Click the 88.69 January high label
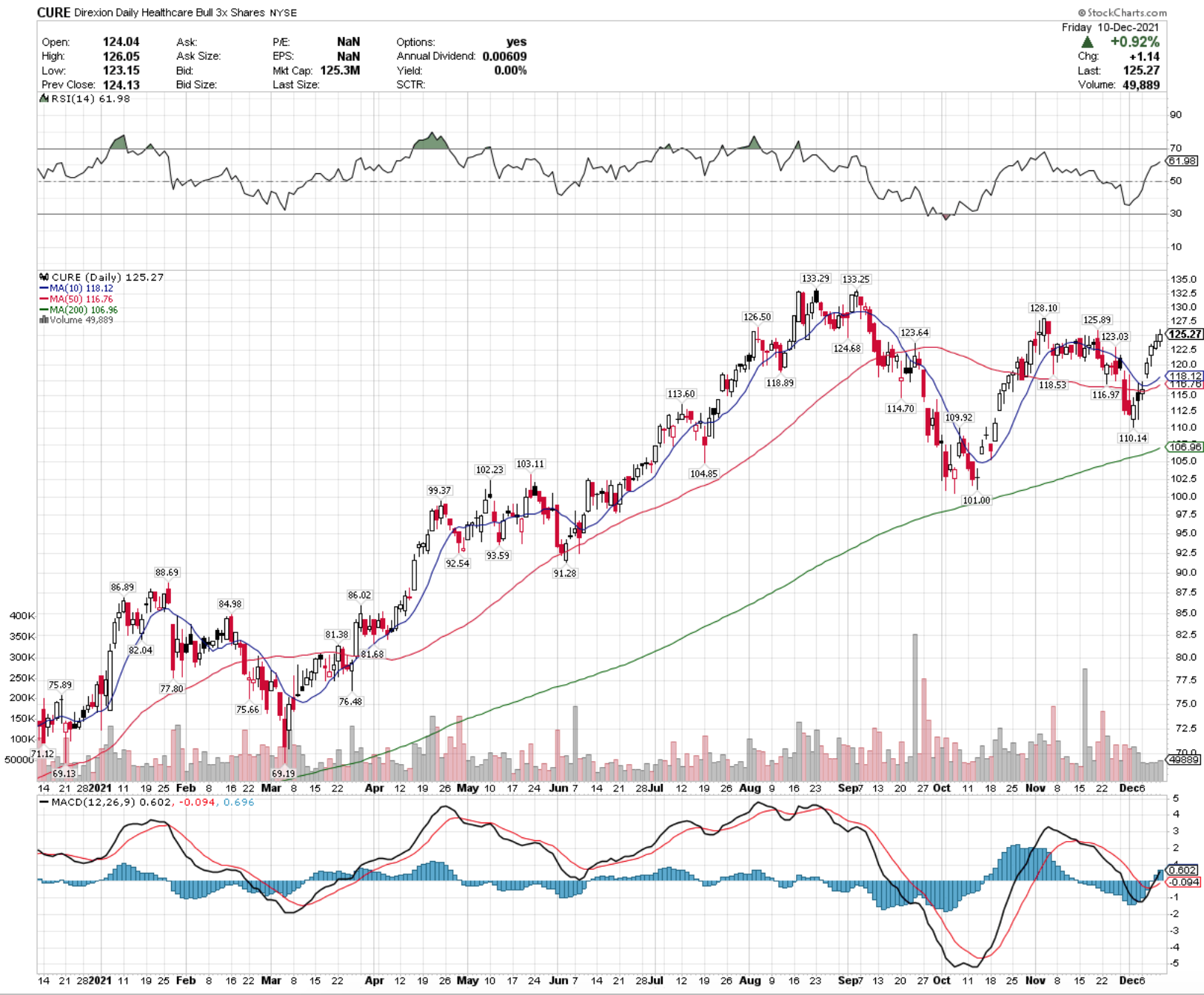1204x995 pixels. [x=167, y=572]
